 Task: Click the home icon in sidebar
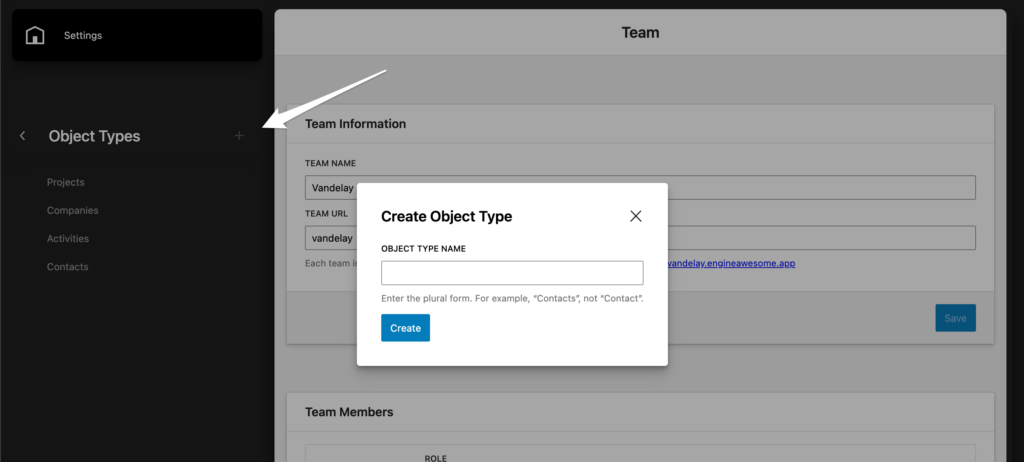[x=35, y=35]
